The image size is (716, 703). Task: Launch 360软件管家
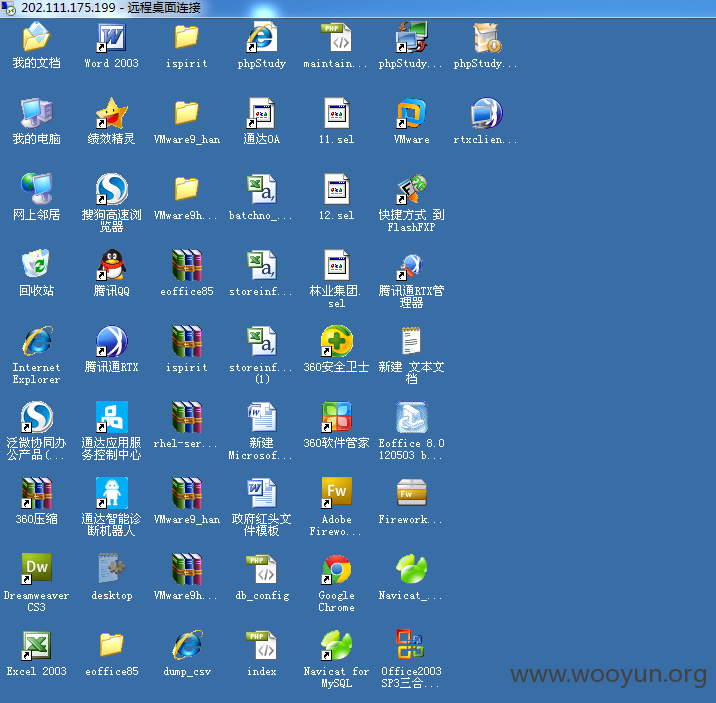[x=337, y=416]
